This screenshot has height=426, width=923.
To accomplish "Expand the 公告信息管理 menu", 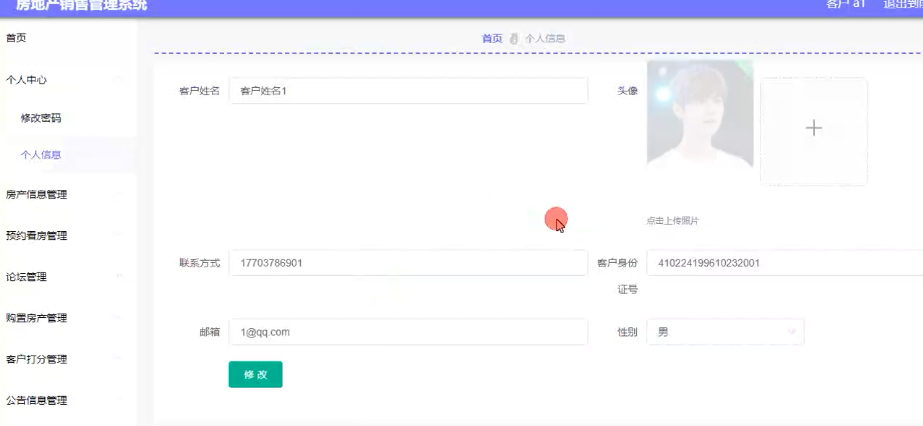I will pyautogui.click(x=68, y=401).
